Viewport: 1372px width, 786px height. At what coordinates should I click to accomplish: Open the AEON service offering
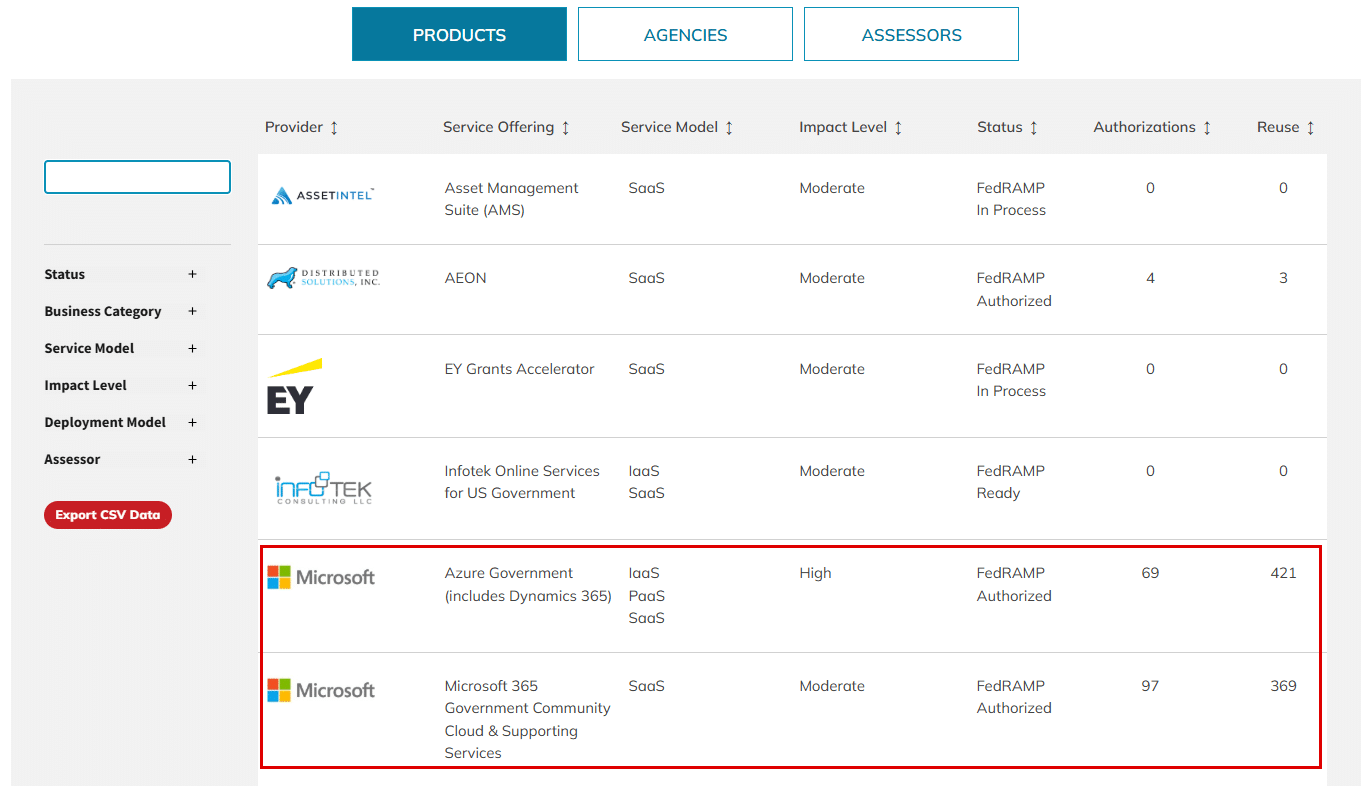[466, 278]
